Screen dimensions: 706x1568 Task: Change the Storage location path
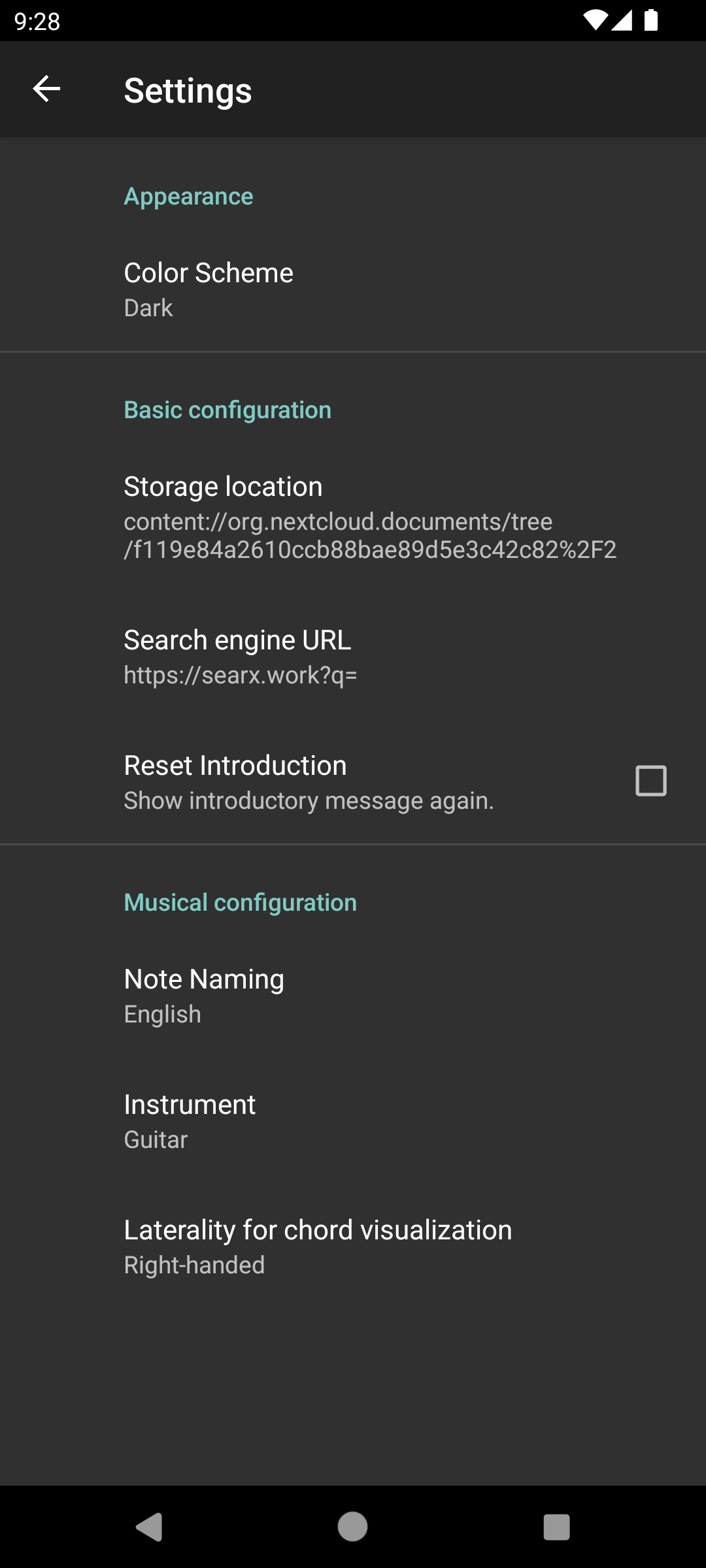click(x=369, y=517)
